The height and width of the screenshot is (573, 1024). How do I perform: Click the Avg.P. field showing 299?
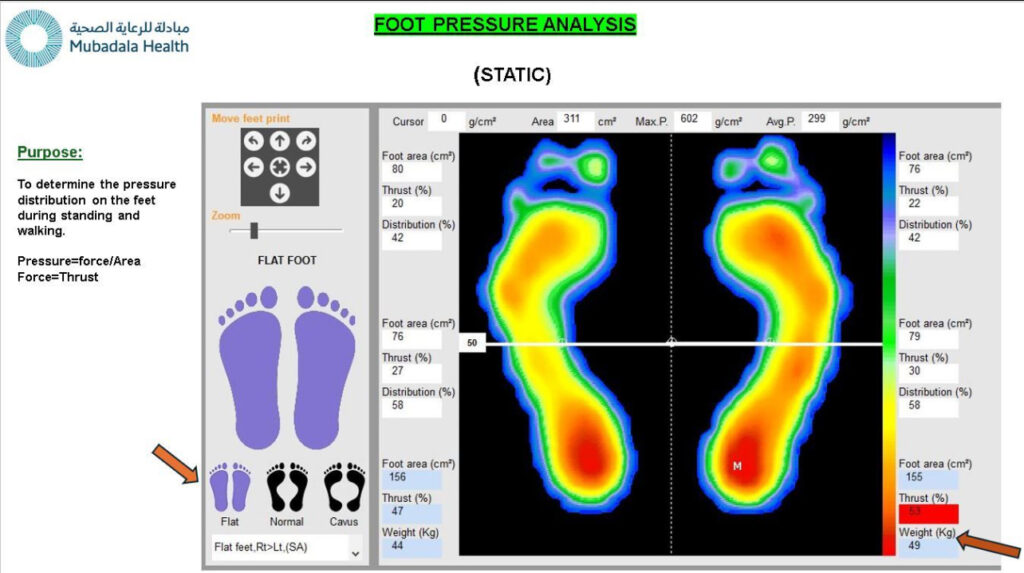(x=819, y=120)
